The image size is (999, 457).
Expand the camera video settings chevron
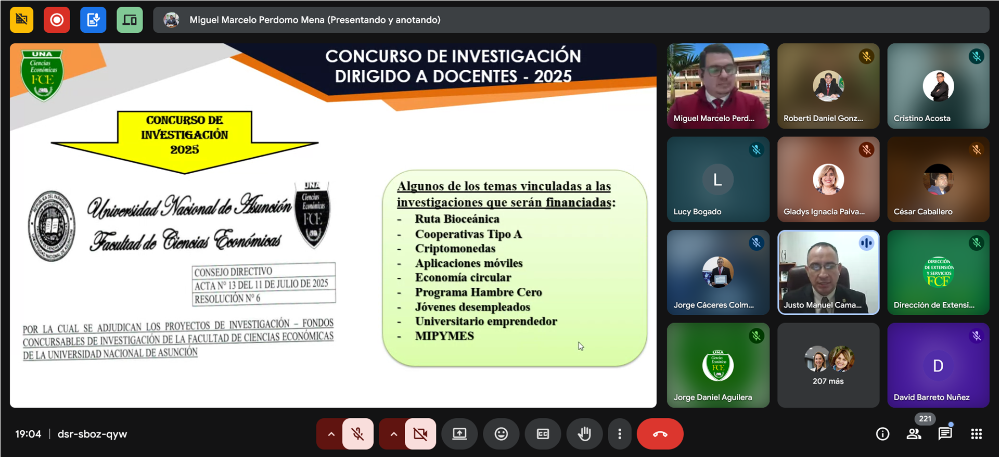393,434
